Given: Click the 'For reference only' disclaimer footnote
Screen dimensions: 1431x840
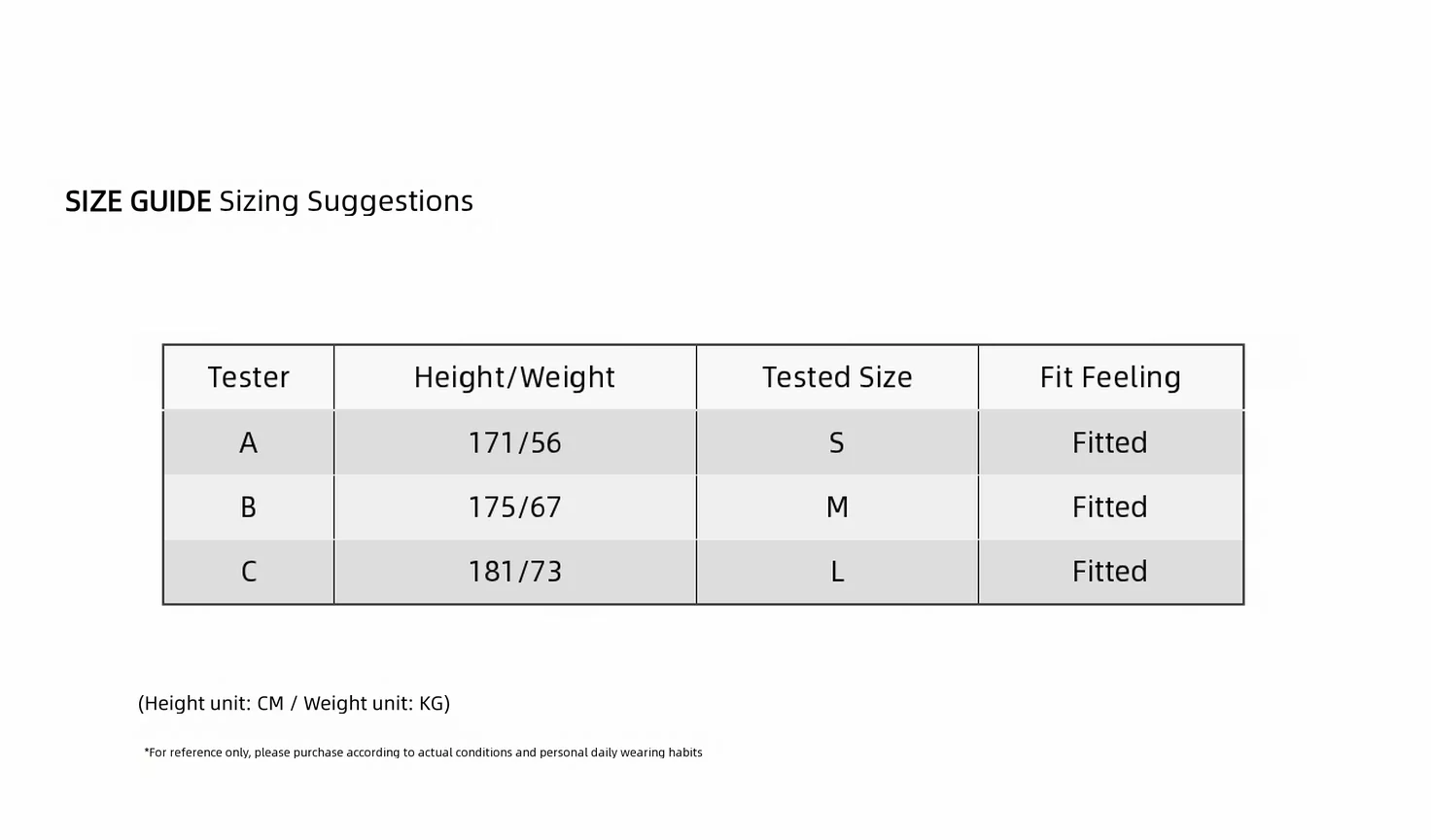Looking at the screenshot, I should click(x=423, y=752).
